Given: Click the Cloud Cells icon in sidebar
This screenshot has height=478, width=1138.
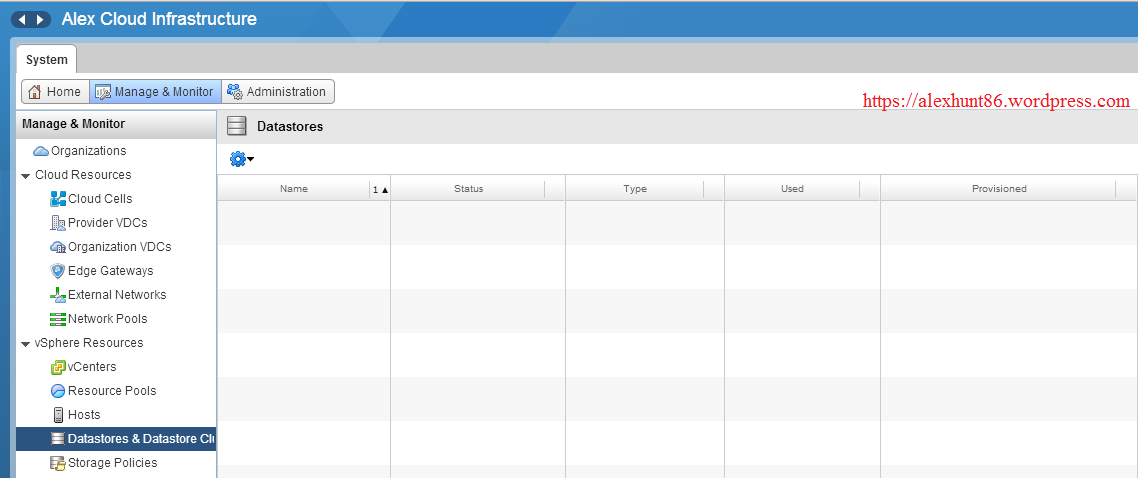Looking at the screenshot, I should pyautogui.click(x=58, y=199).
